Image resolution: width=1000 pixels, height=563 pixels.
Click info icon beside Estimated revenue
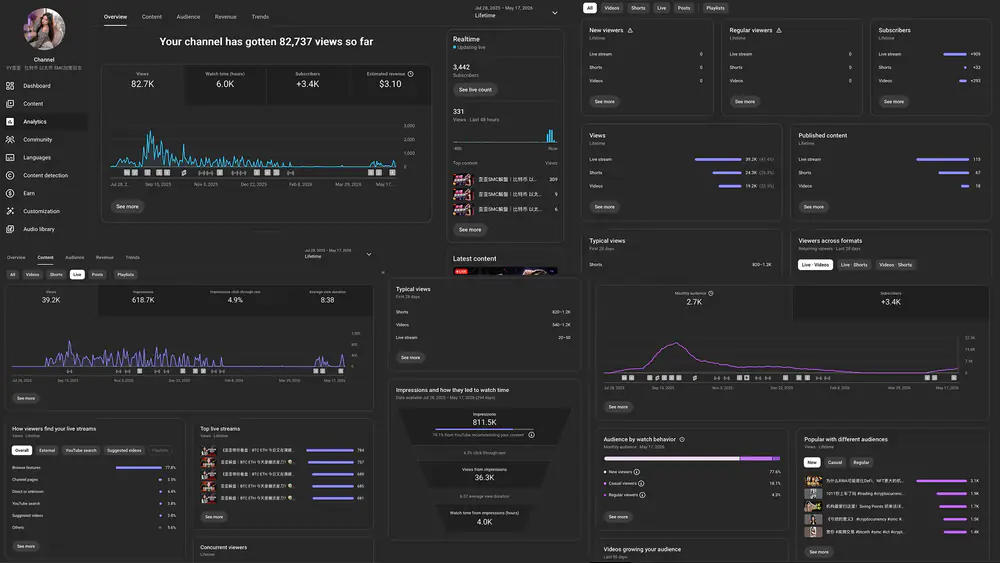pyautogui.click(x=411, y=74)
